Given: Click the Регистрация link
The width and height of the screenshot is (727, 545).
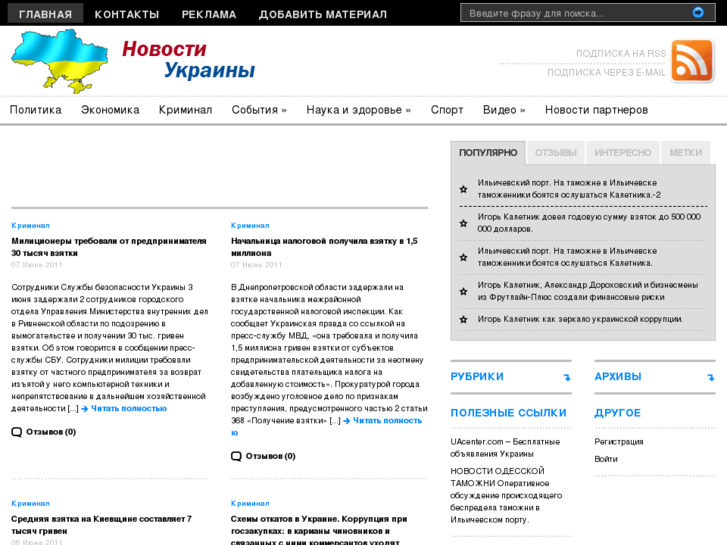Looking at the screenshot, I should click(619, 442).
